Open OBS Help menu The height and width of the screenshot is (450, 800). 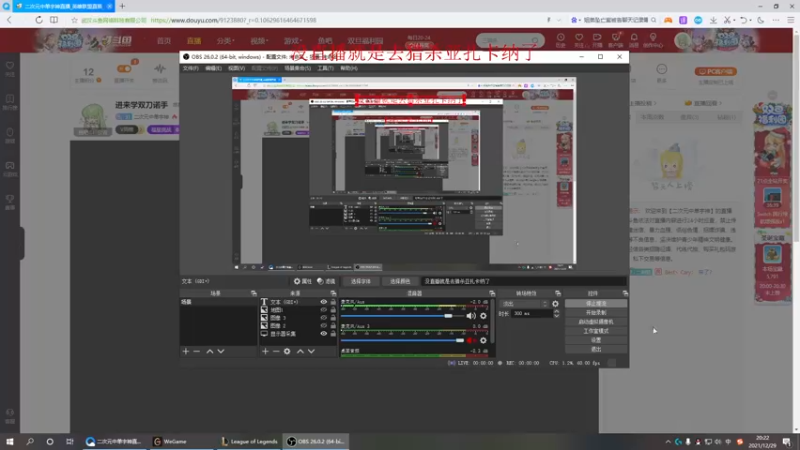coord(348,68)
